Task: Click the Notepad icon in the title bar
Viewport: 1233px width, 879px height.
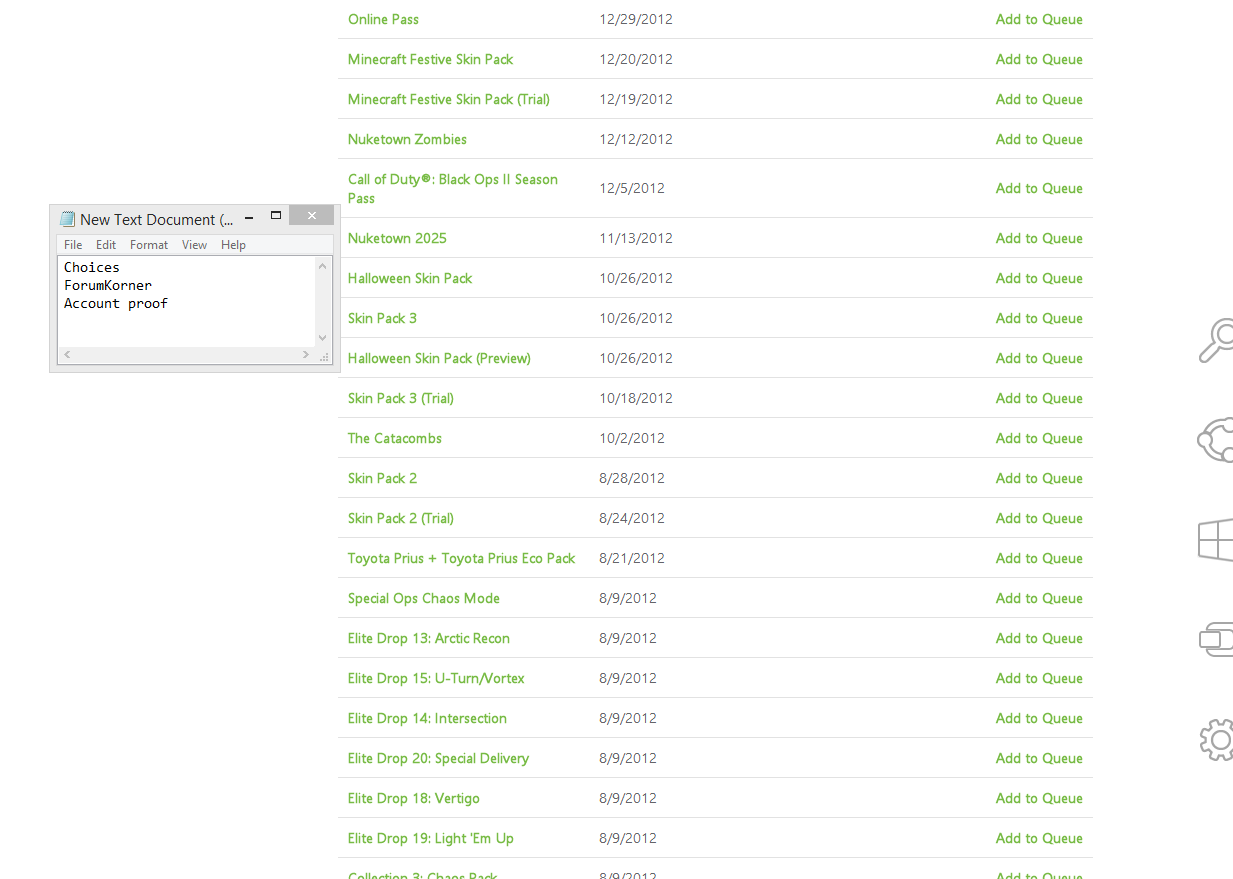Action: click(x=68, y=219)
